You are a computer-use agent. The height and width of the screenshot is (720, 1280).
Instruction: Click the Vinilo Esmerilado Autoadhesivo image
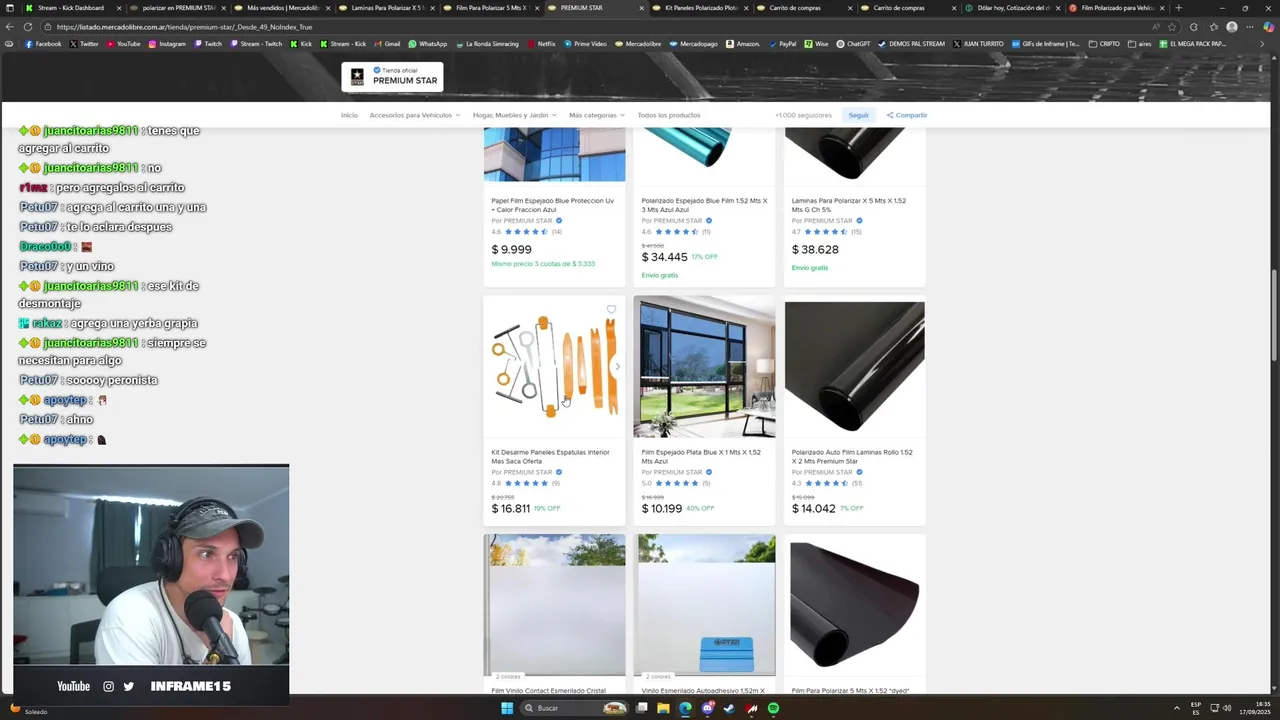[x=704, y=605]
